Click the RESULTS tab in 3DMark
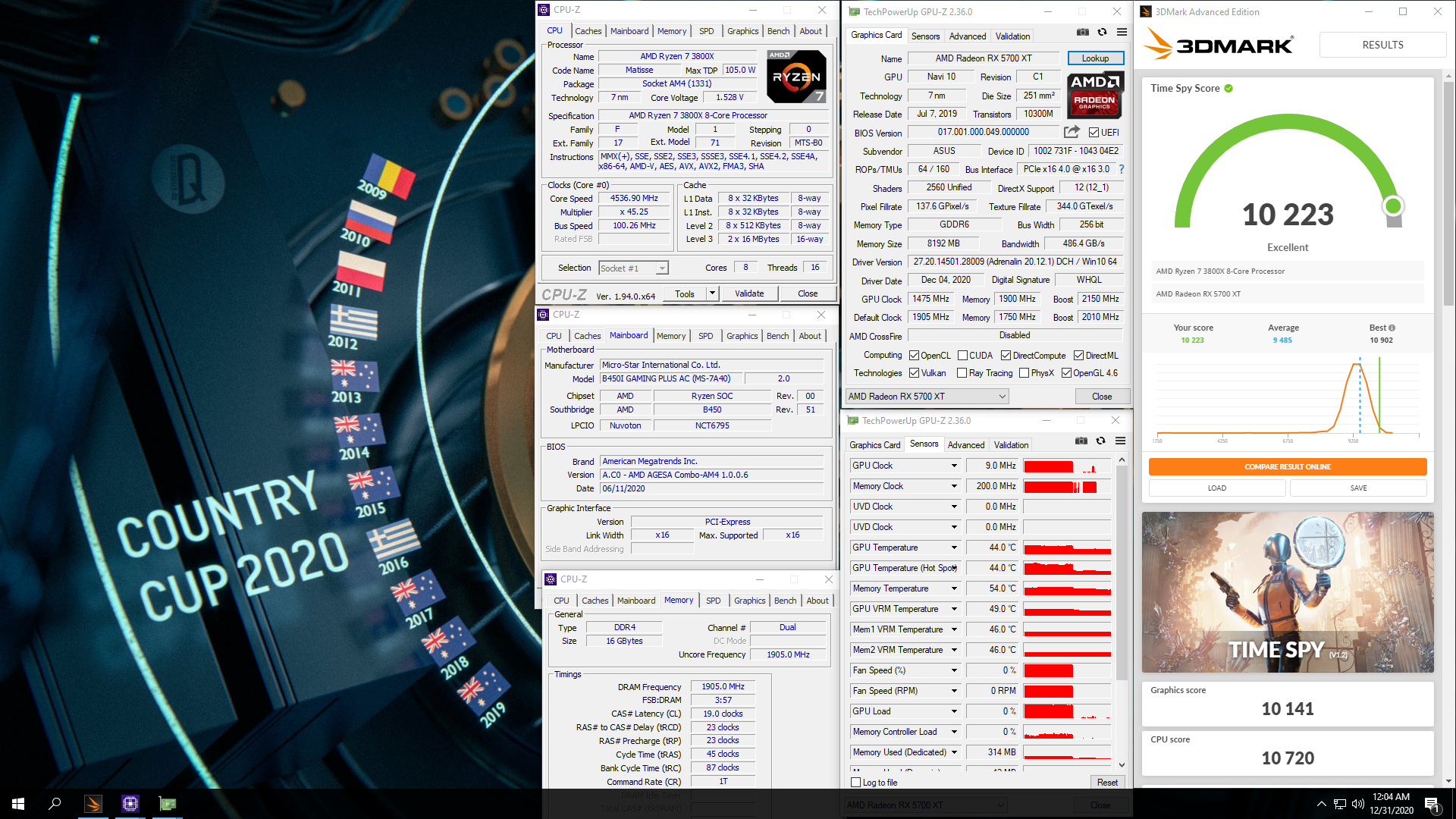This screenshot has width=1456, height=819. point(1382,45)
